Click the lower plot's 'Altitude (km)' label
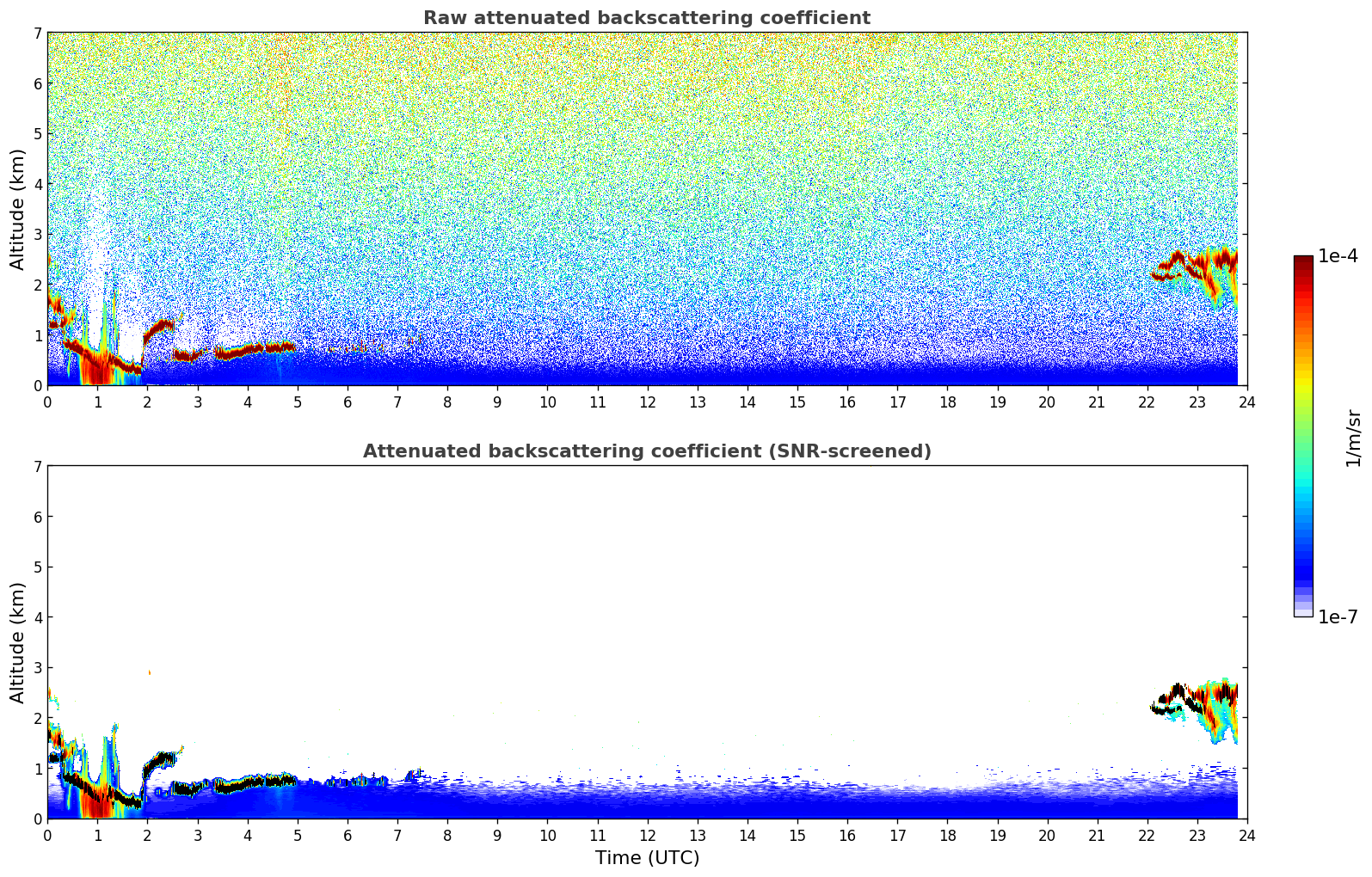Screen dimensions: 1372x877 click(x=17, y=642)
